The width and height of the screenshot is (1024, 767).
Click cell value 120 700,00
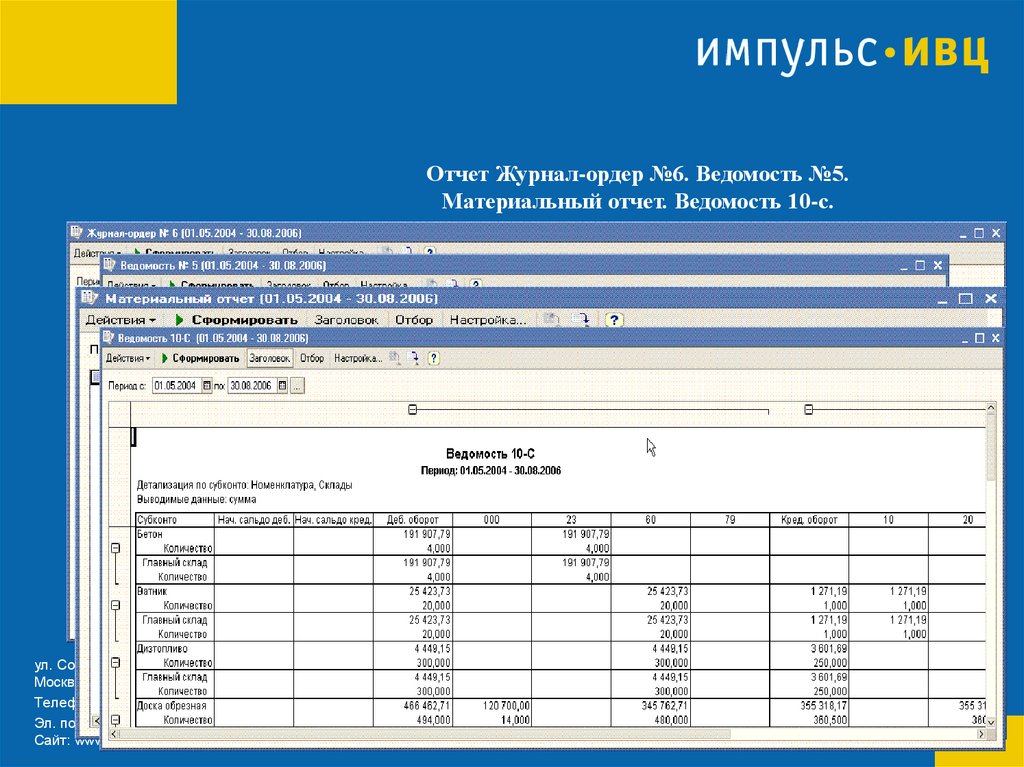507,706
